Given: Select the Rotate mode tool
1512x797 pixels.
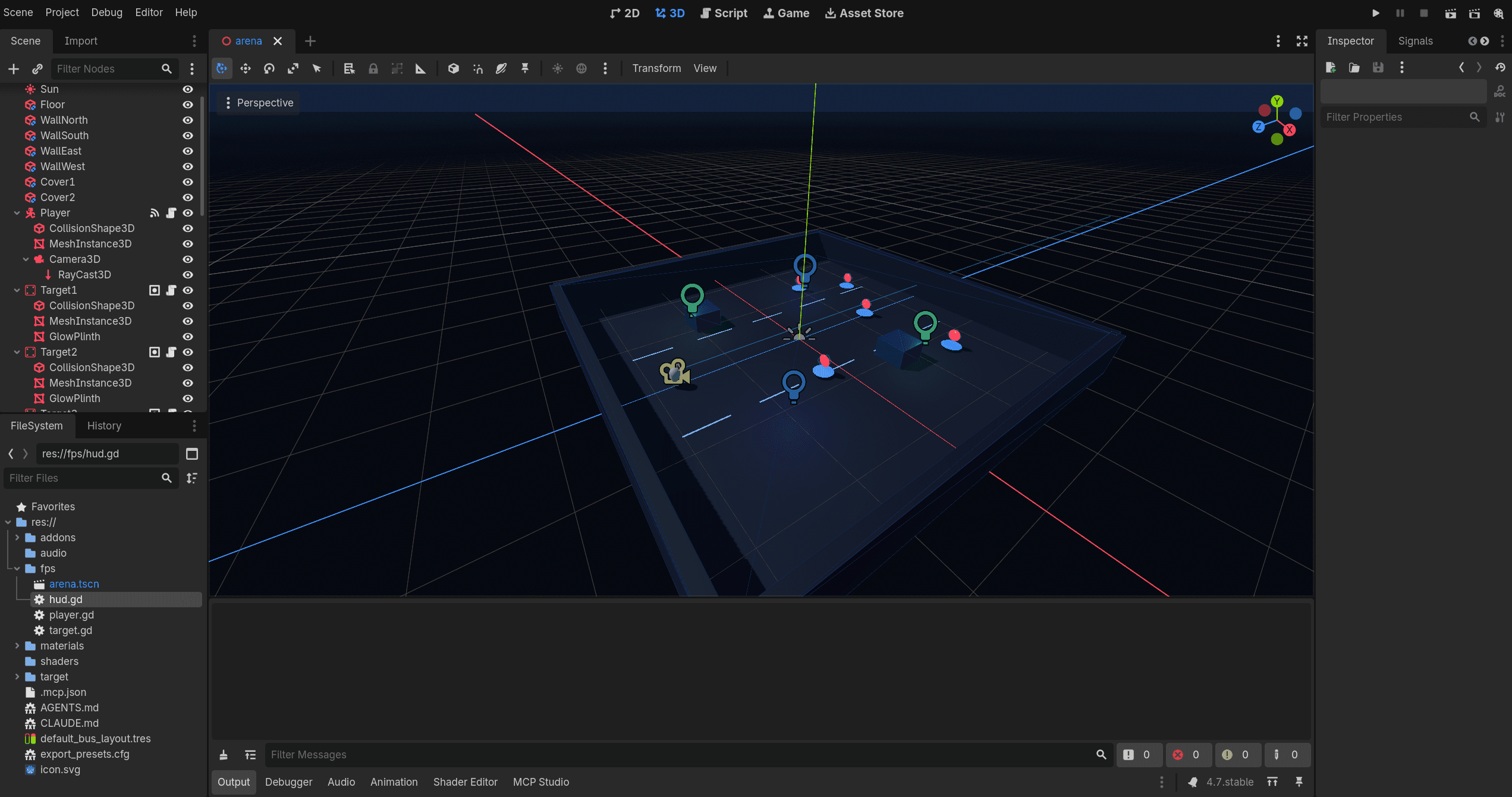Looking at the screenshot, I should point(269,68).
